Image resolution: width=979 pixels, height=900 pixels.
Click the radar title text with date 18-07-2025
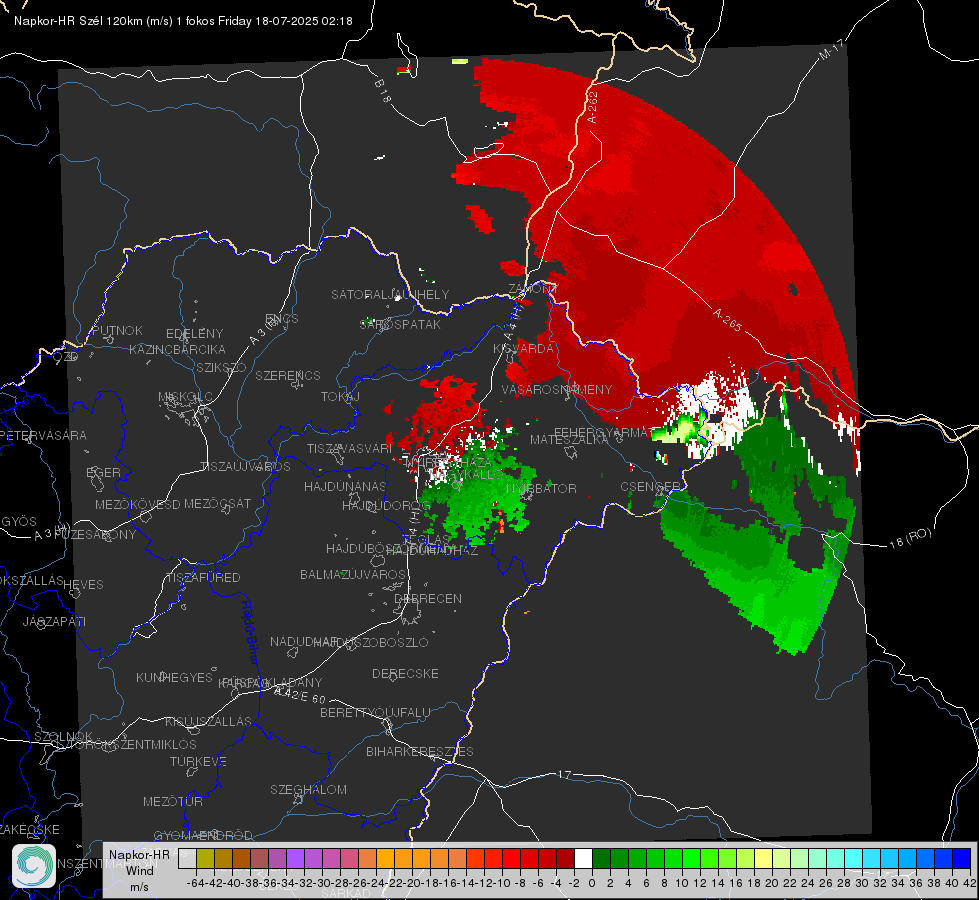pyautogui.click(x=183, y=21)
